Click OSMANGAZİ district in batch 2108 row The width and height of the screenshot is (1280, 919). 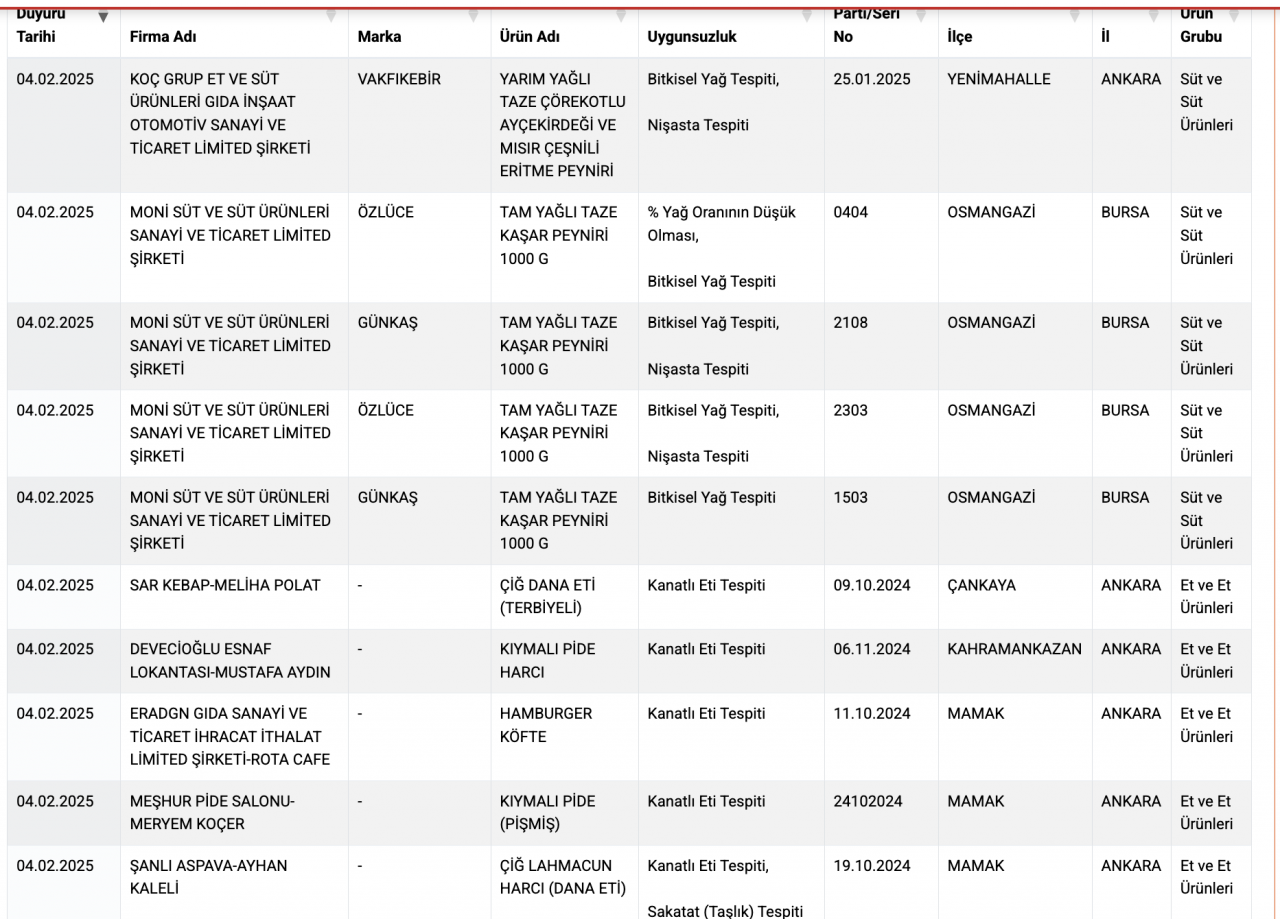coord(991,322)
